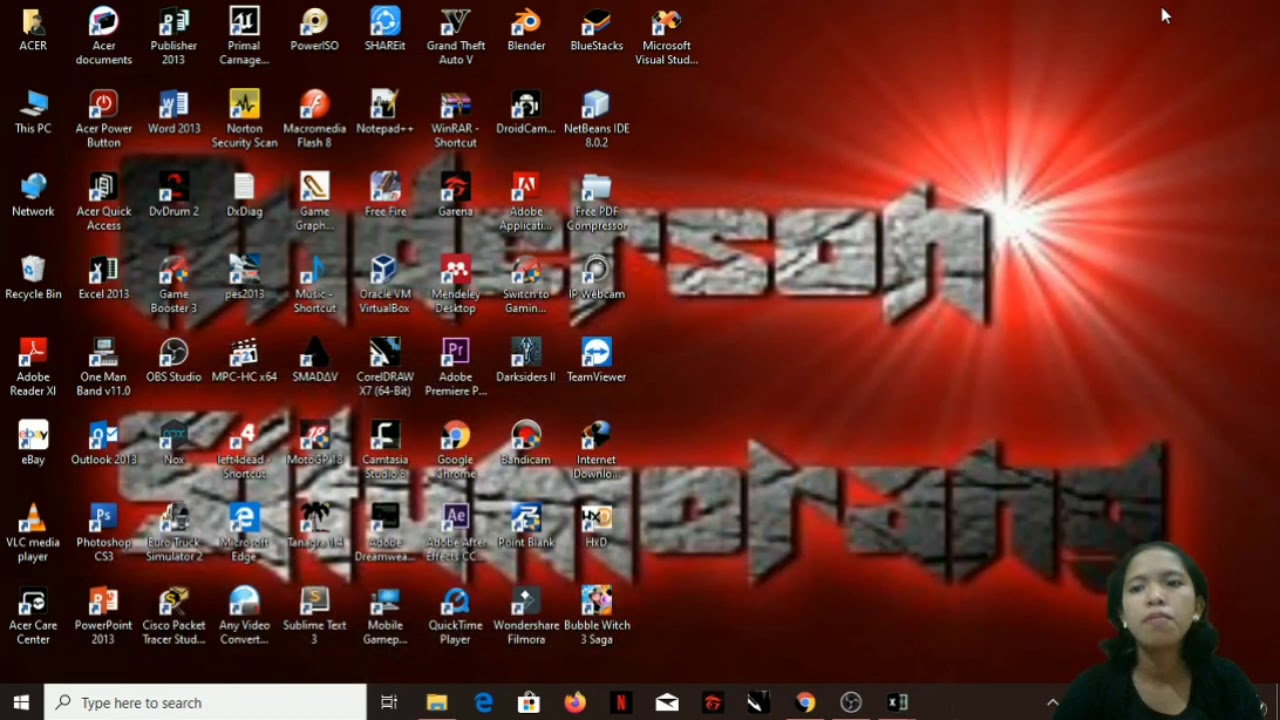
Task: Select the SMADAV desktop icon
Action: tap(315, 361)
